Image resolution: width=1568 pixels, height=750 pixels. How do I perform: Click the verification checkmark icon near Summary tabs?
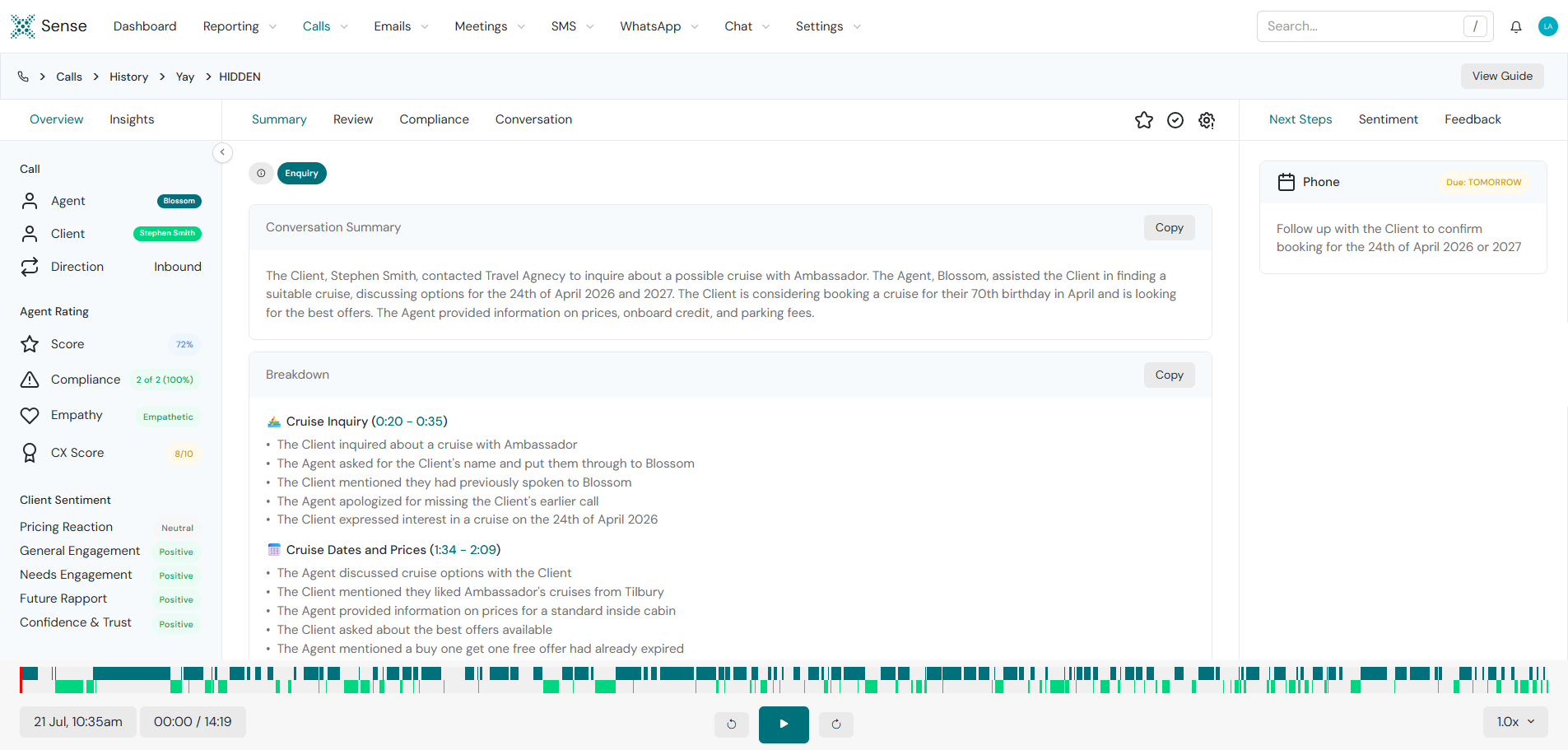pyautogui.click(x=1175, y=120)
